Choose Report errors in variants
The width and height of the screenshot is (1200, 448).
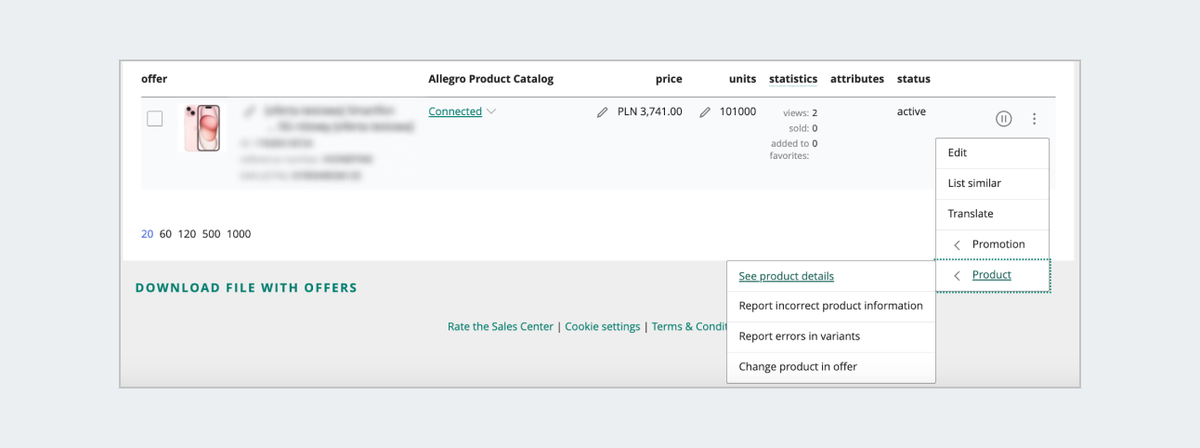[x=799, y=336]
